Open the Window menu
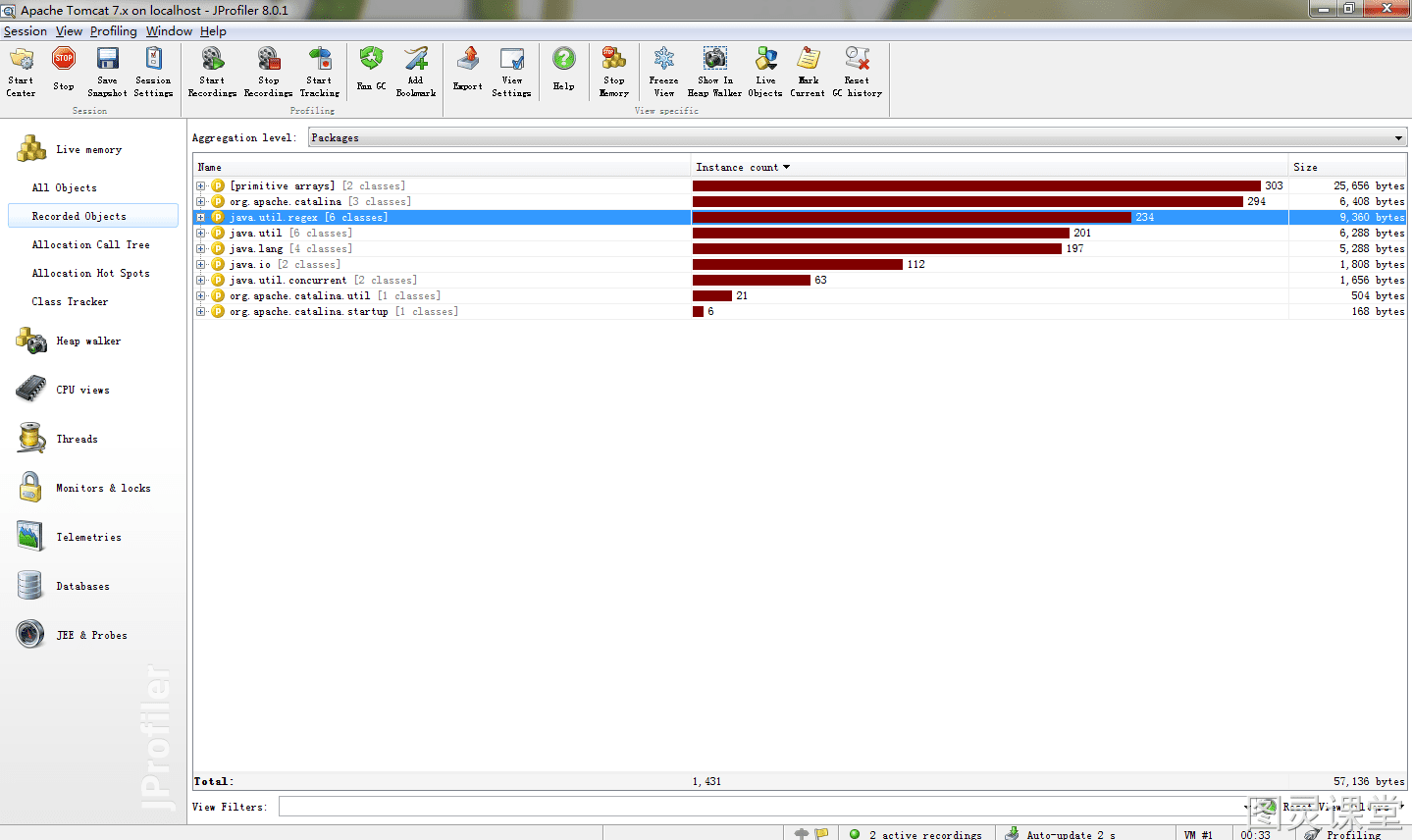The height and width of the screenshot is (840, 1412). click(x=169, y=31)
